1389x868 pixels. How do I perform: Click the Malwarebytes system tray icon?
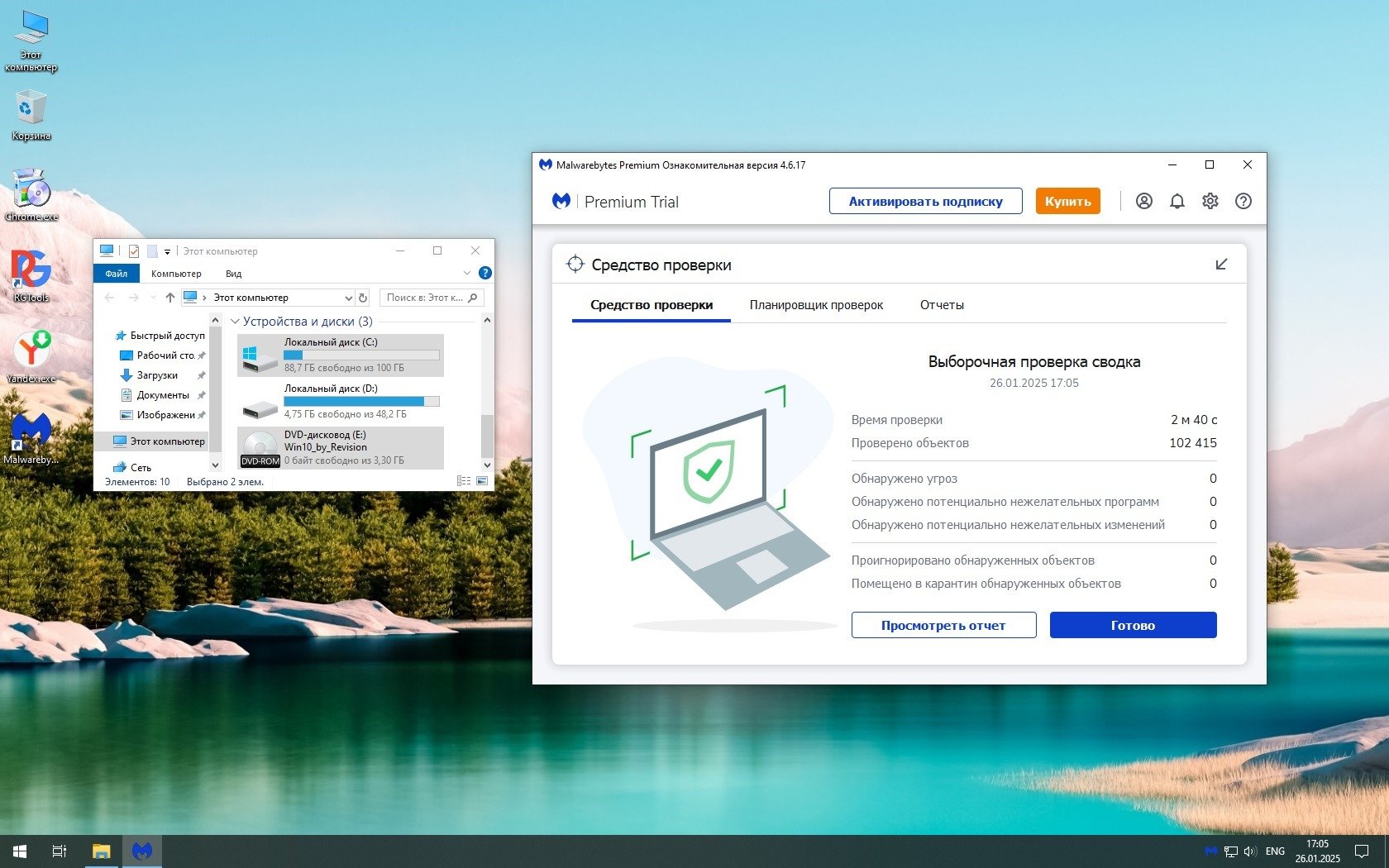point(1211,851)
